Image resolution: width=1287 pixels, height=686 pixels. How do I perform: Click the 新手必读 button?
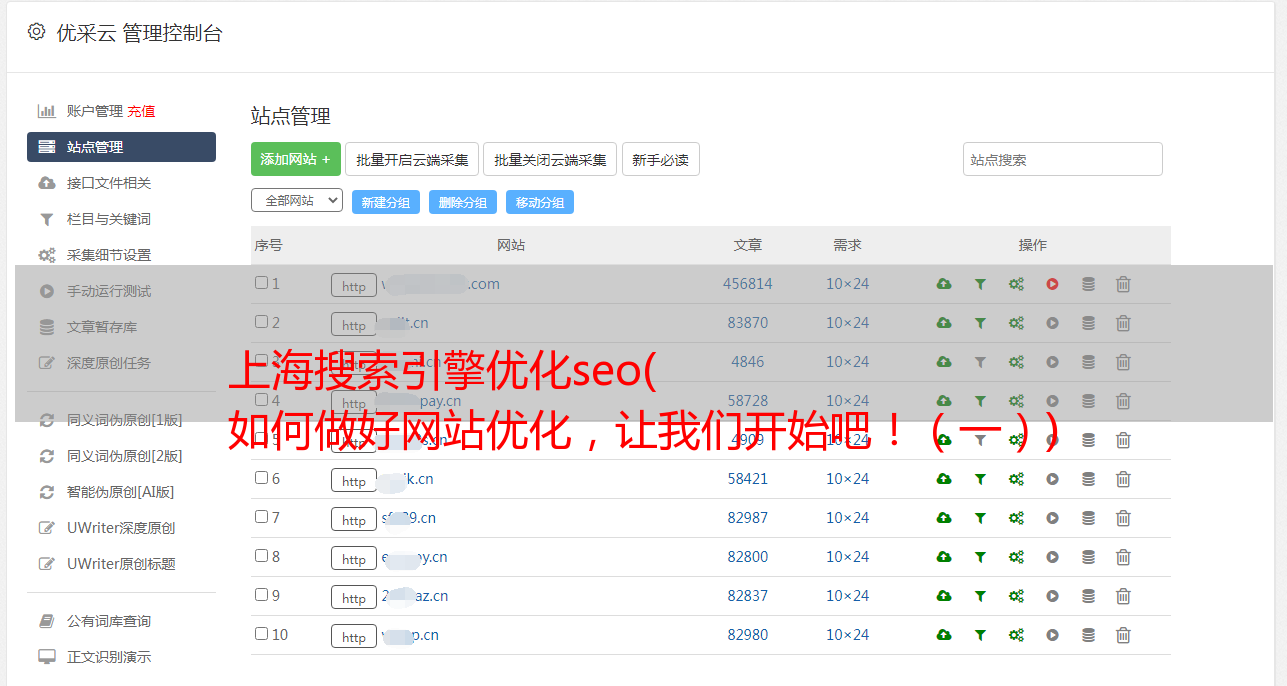660,159
